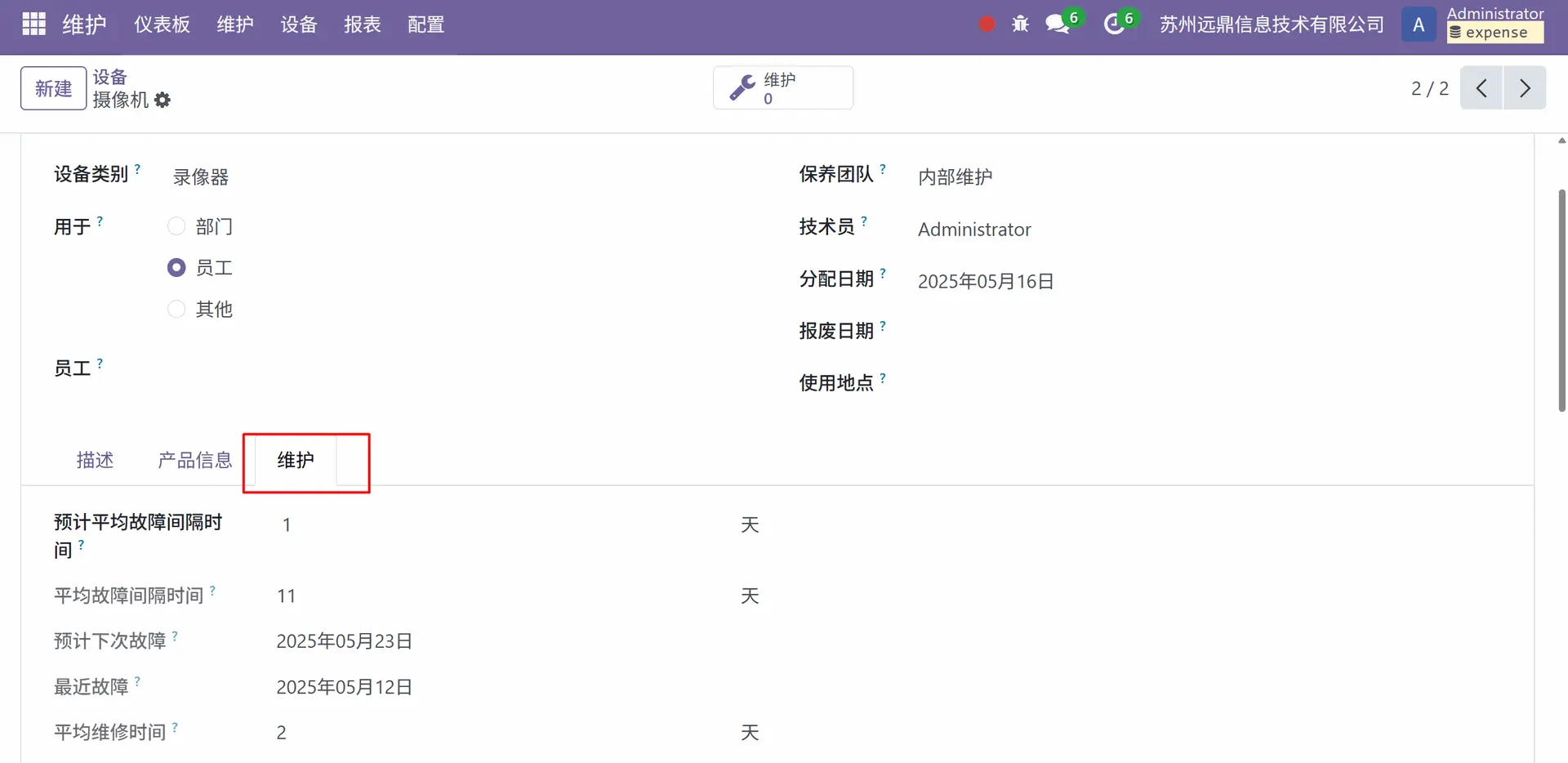Click the 平均维修时间 value 2

pyautogui.click(x=281, y=733)
